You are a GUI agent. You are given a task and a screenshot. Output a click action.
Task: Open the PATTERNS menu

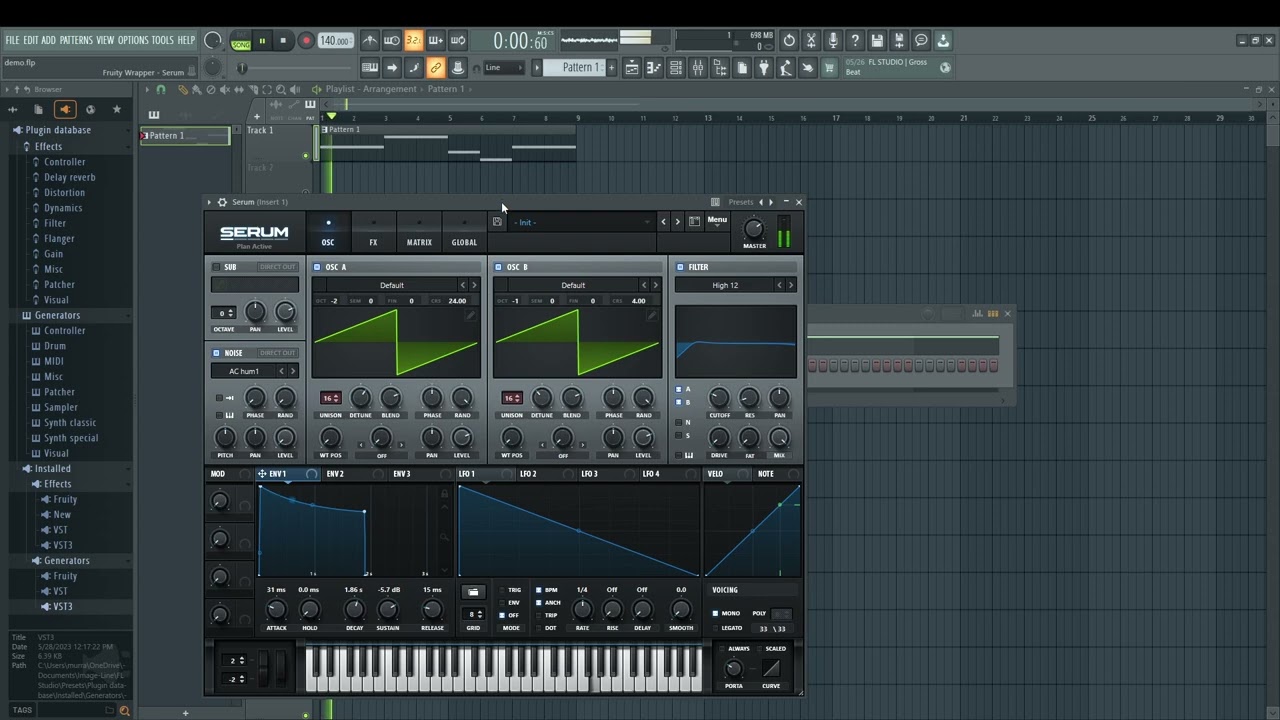point(76,41)
